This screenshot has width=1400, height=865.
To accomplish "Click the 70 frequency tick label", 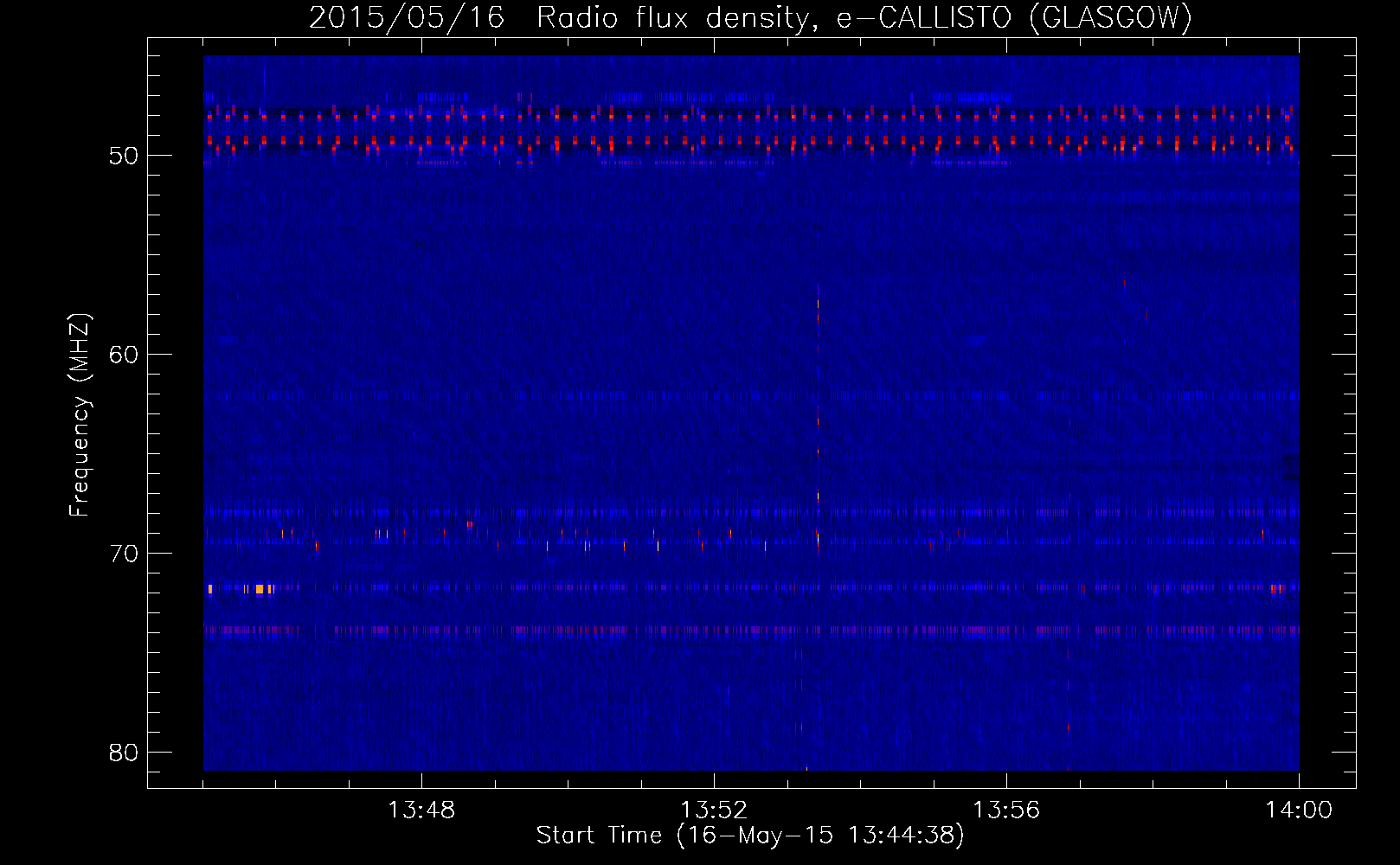I will coord(124,554).
